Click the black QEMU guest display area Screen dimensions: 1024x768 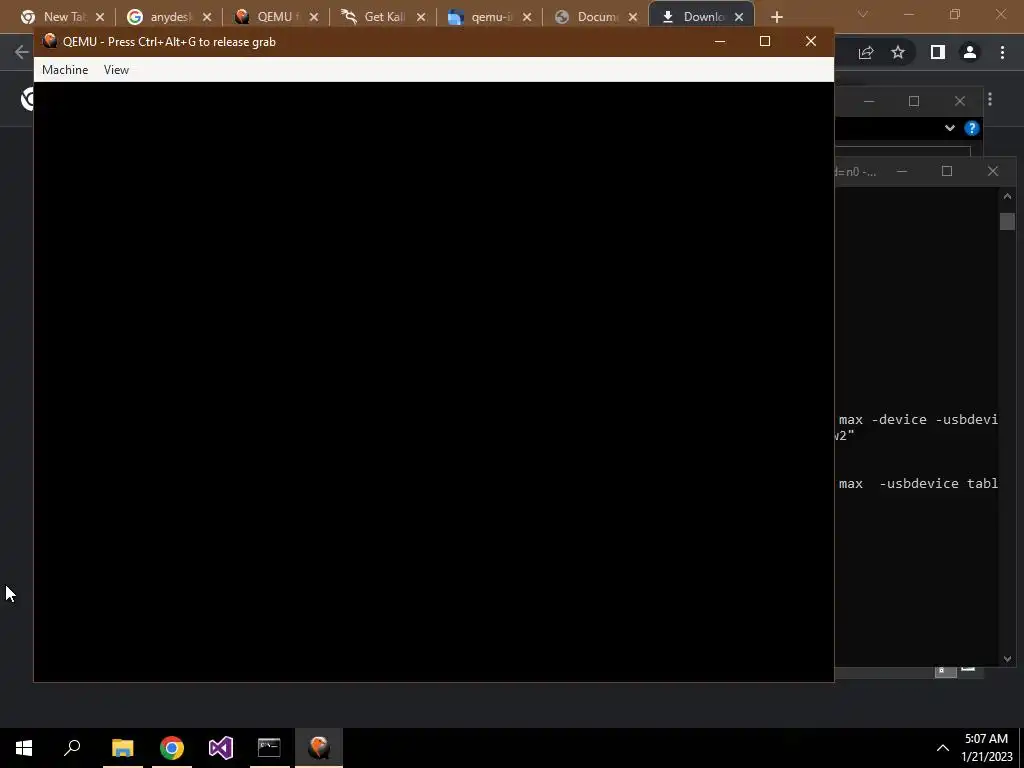point(434,382)
